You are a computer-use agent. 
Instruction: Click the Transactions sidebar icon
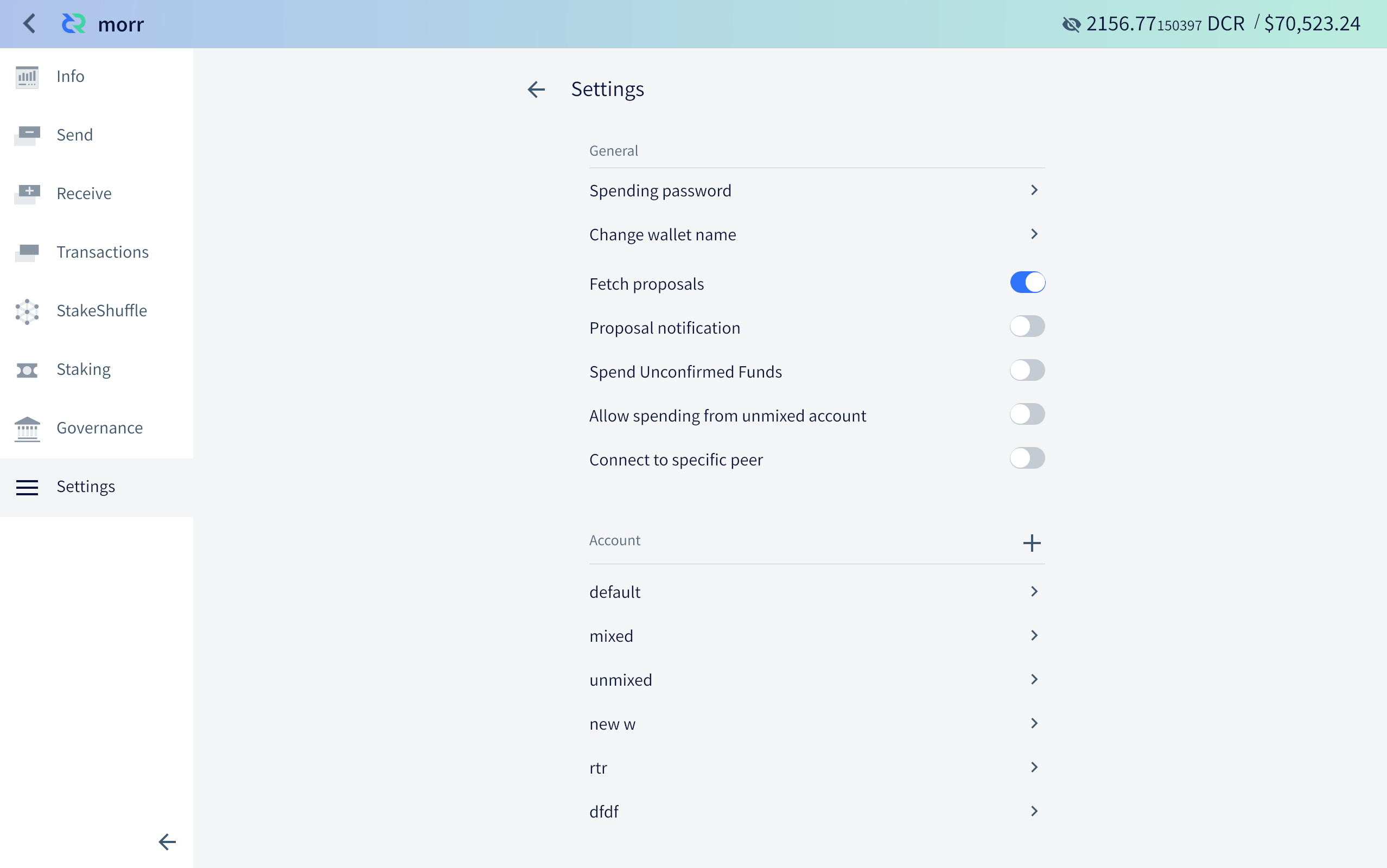click(x=27, y=252)
